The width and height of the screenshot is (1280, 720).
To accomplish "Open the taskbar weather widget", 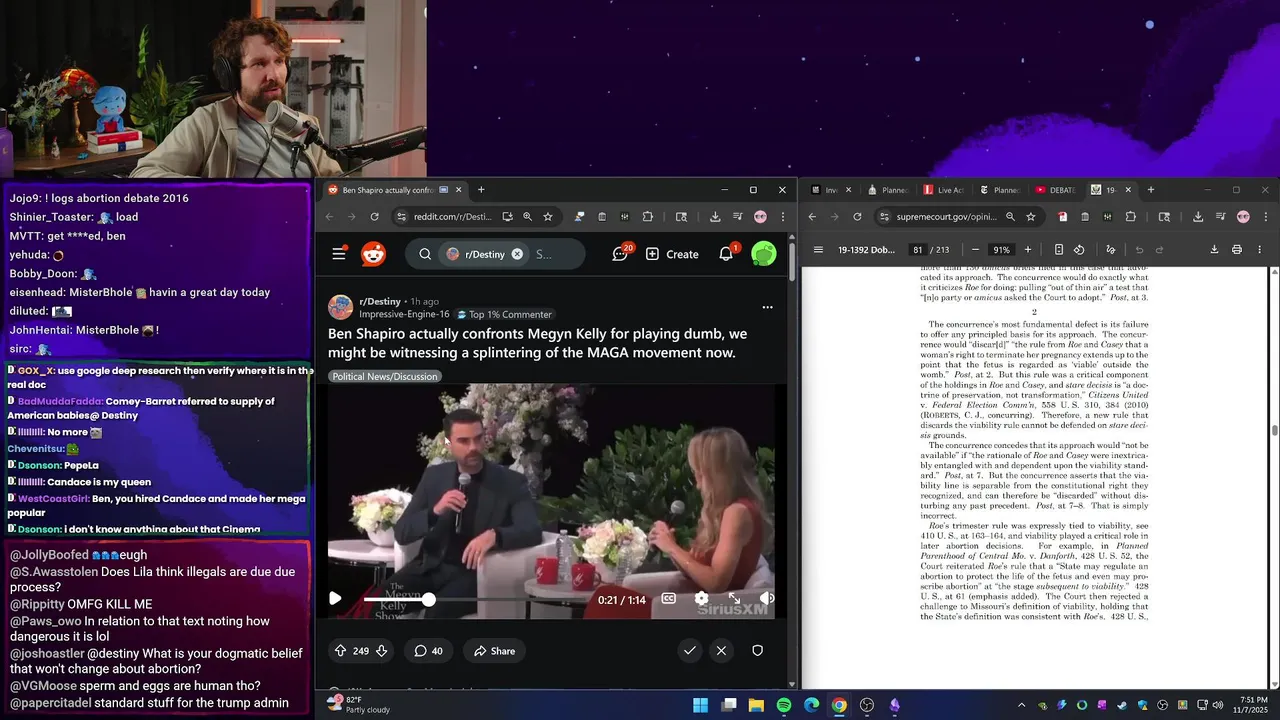I will point(360,705).
